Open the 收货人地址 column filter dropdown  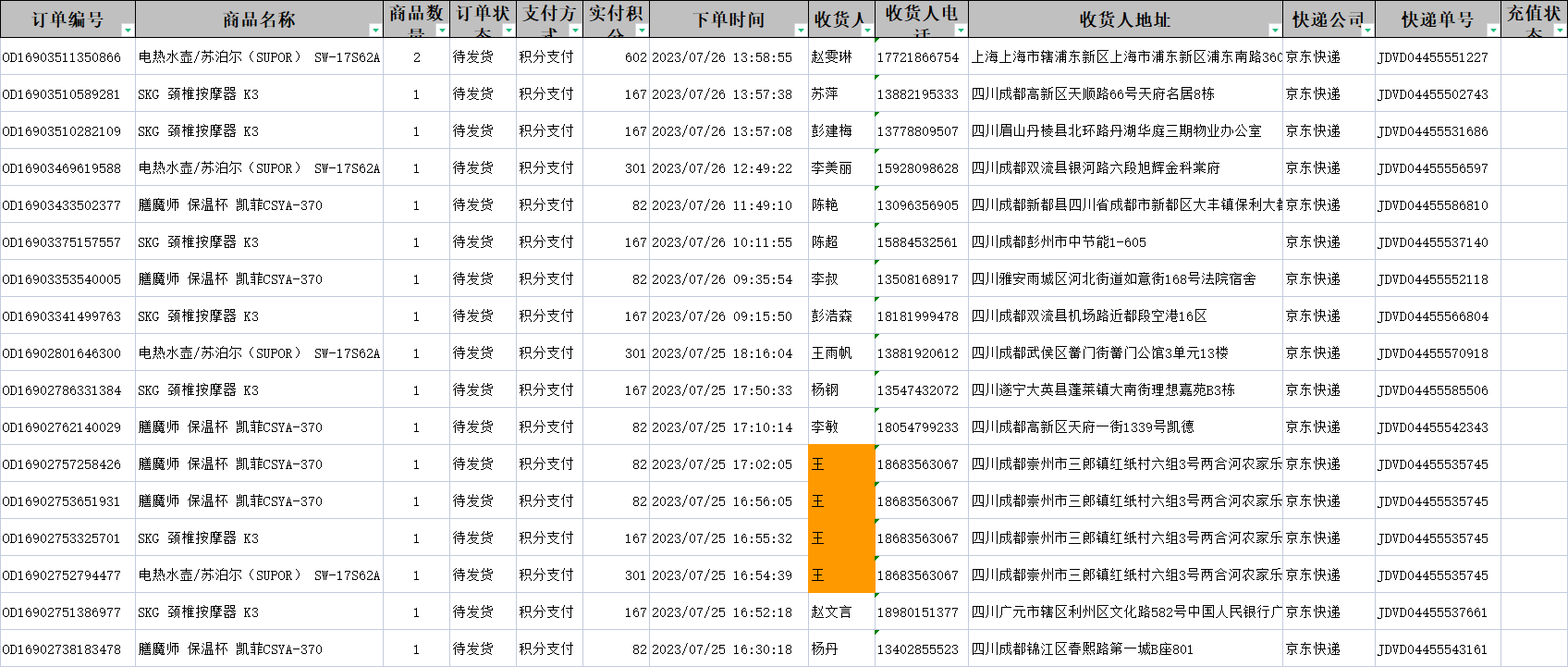[1275, 31]
